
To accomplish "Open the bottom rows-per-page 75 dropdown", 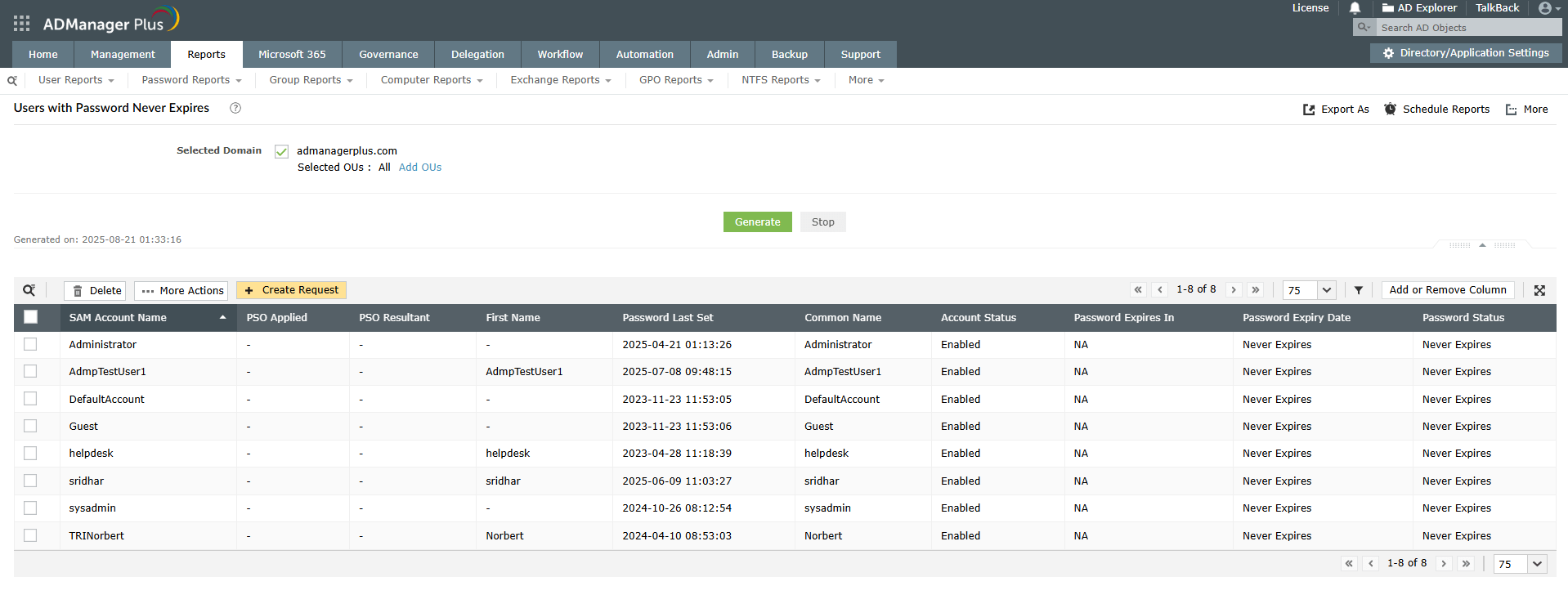I will tap(1520, 564).
